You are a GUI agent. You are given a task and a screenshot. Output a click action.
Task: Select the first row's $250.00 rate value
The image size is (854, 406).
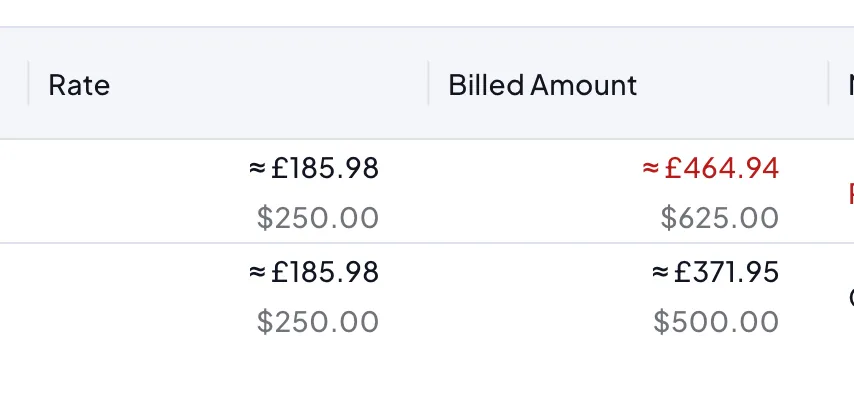pyautogui.click(x=318, y=217)
